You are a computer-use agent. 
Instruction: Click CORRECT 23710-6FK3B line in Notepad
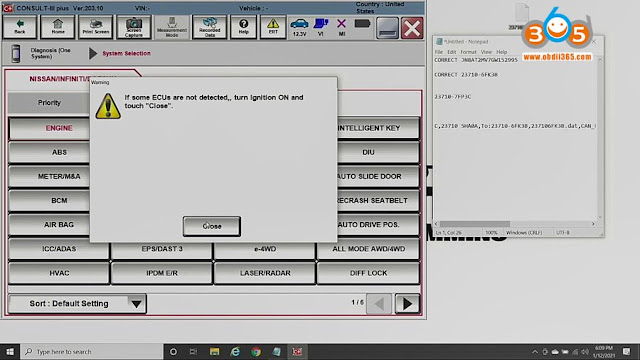tap(466, 75)
